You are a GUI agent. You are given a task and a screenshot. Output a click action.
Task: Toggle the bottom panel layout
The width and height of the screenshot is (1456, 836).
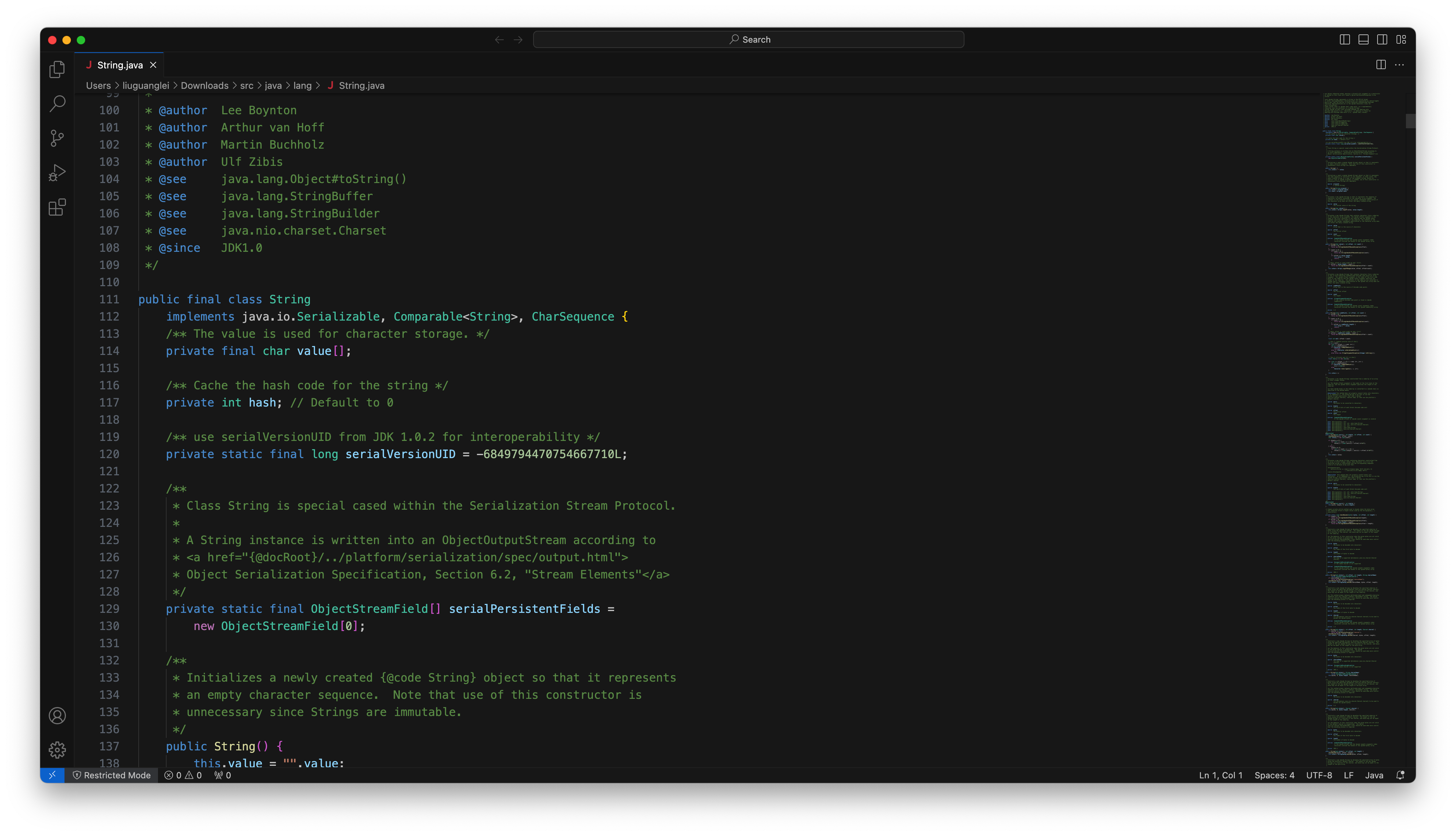click(1364, 40)
